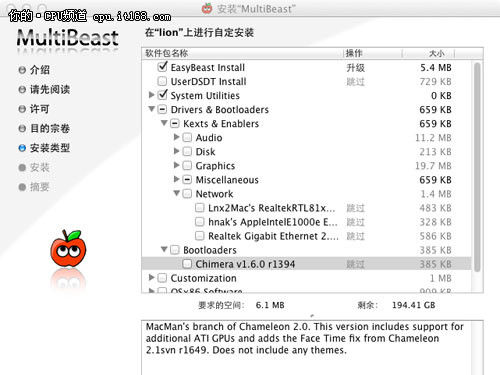Screen dimensions: 500x375
Task: Expand the System Utilities group
Action: (x=151, y=95)
